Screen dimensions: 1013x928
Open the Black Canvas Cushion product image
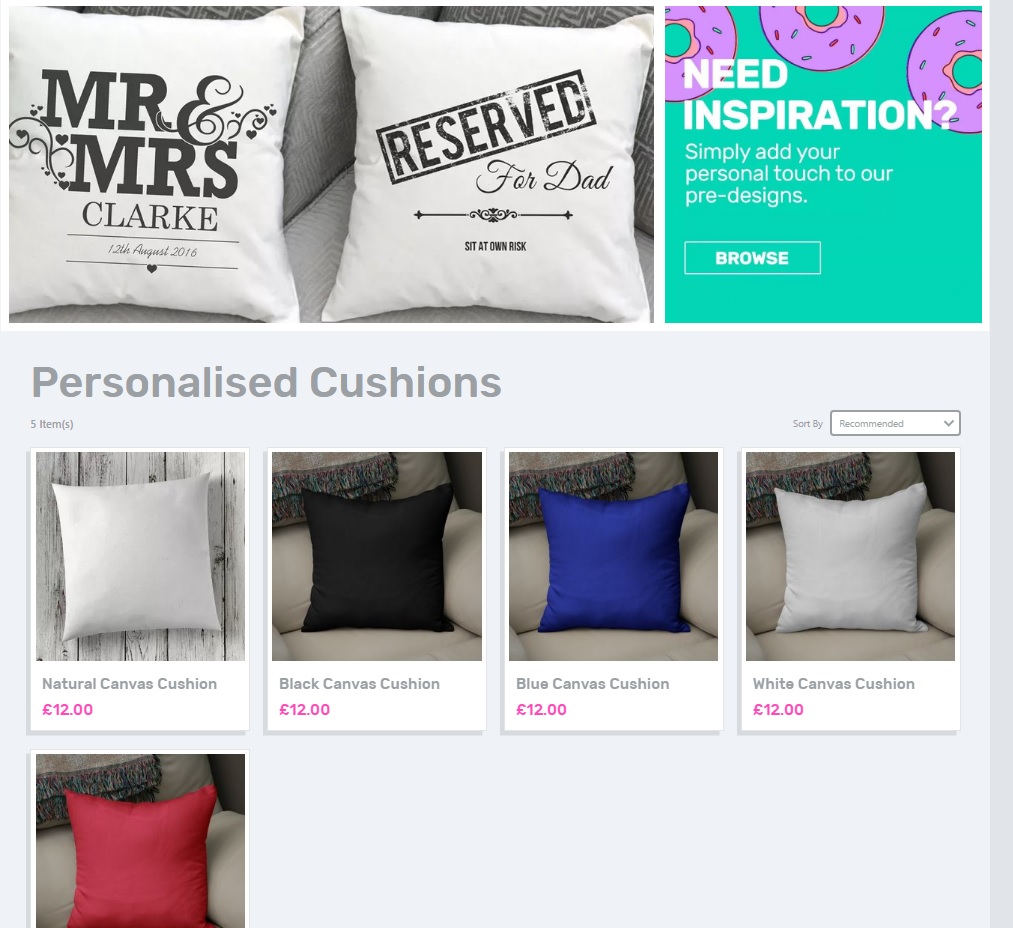click(x=377, y=556)
